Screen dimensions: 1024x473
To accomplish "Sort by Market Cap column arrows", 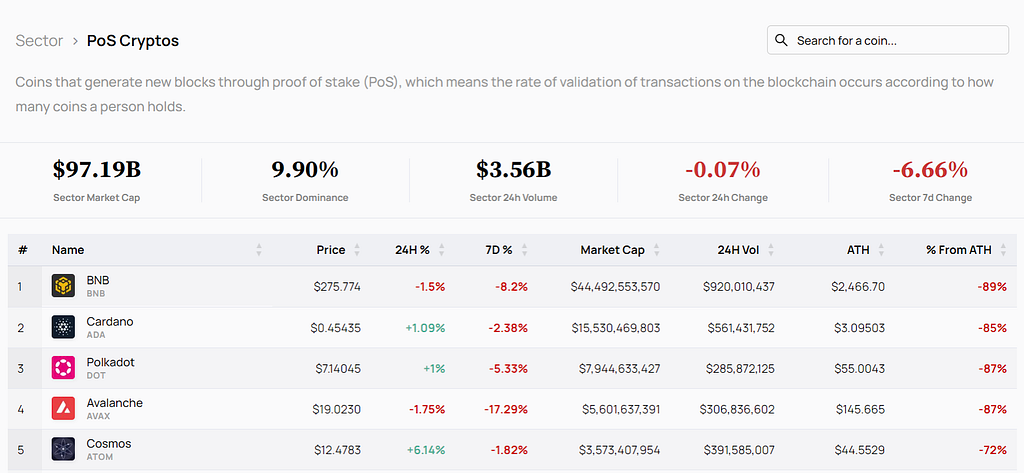I will [656, 250].
